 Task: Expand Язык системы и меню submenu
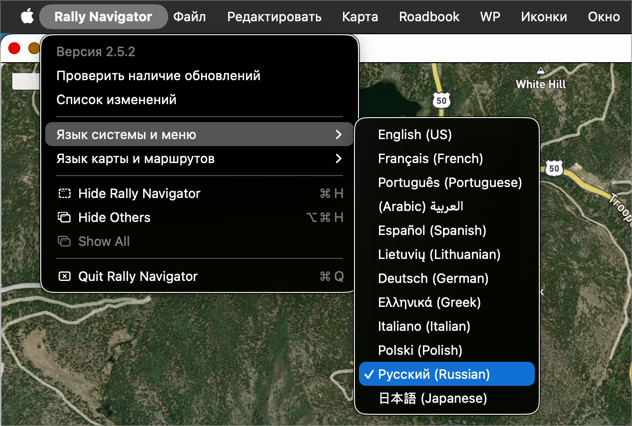pyautogui.click(x=199, y=134)
